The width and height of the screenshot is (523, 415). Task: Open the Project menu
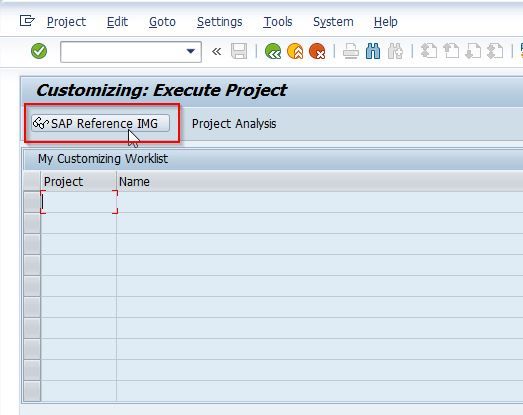point(66,22)
